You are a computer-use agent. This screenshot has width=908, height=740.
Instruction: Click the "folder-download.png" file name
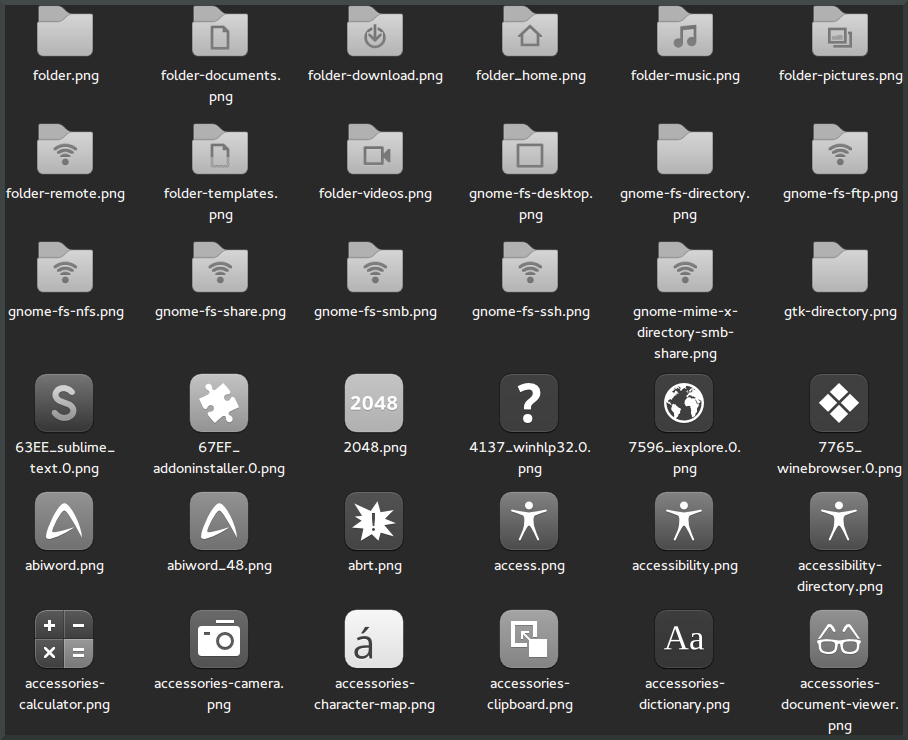(375, 76)
